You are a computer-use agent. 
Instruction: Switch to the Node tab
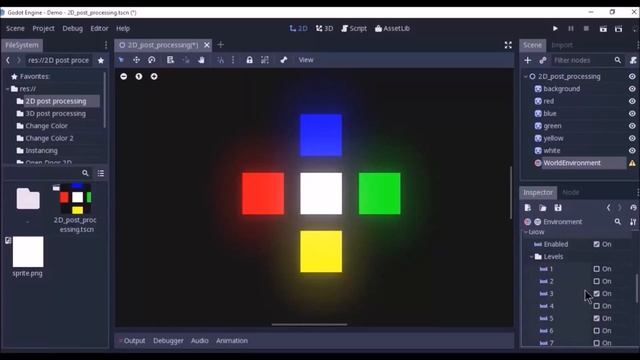(x=570, y=192)
